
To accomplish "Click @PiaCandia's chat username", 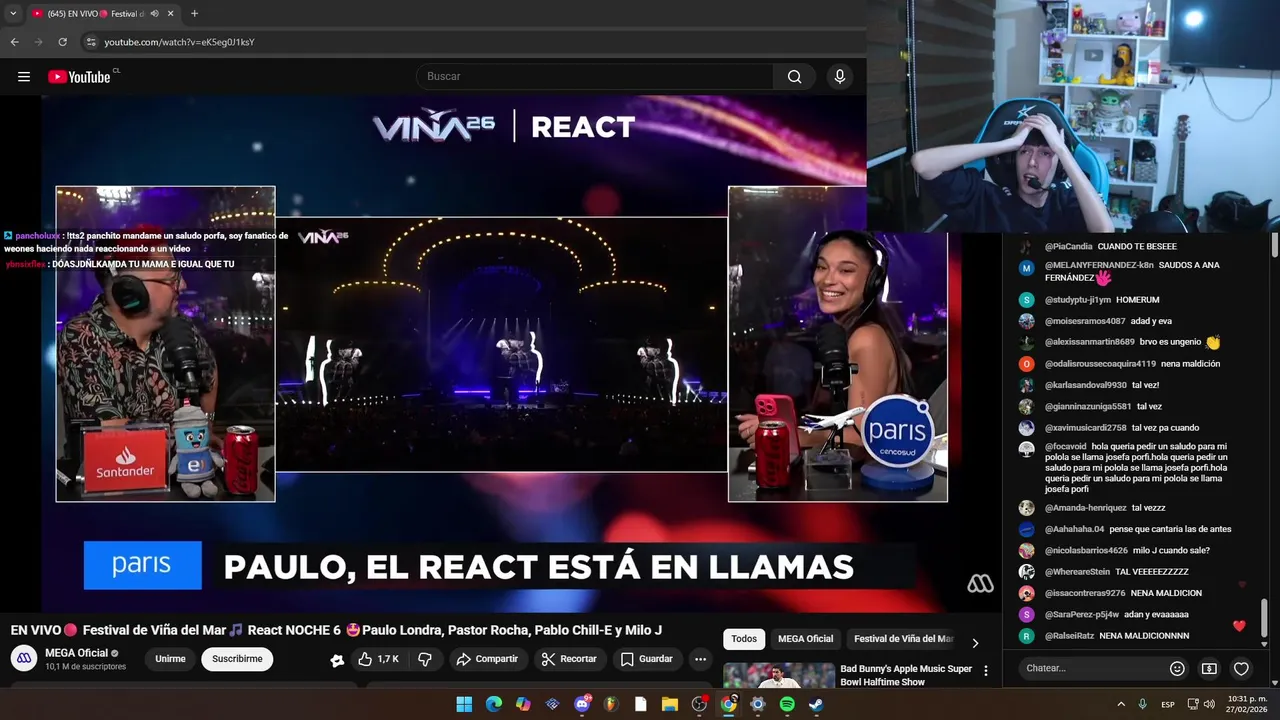I will pos(1069,246).
